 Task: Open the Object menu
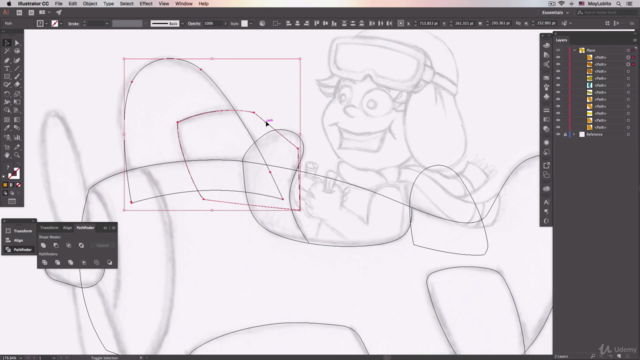point(90,4)
